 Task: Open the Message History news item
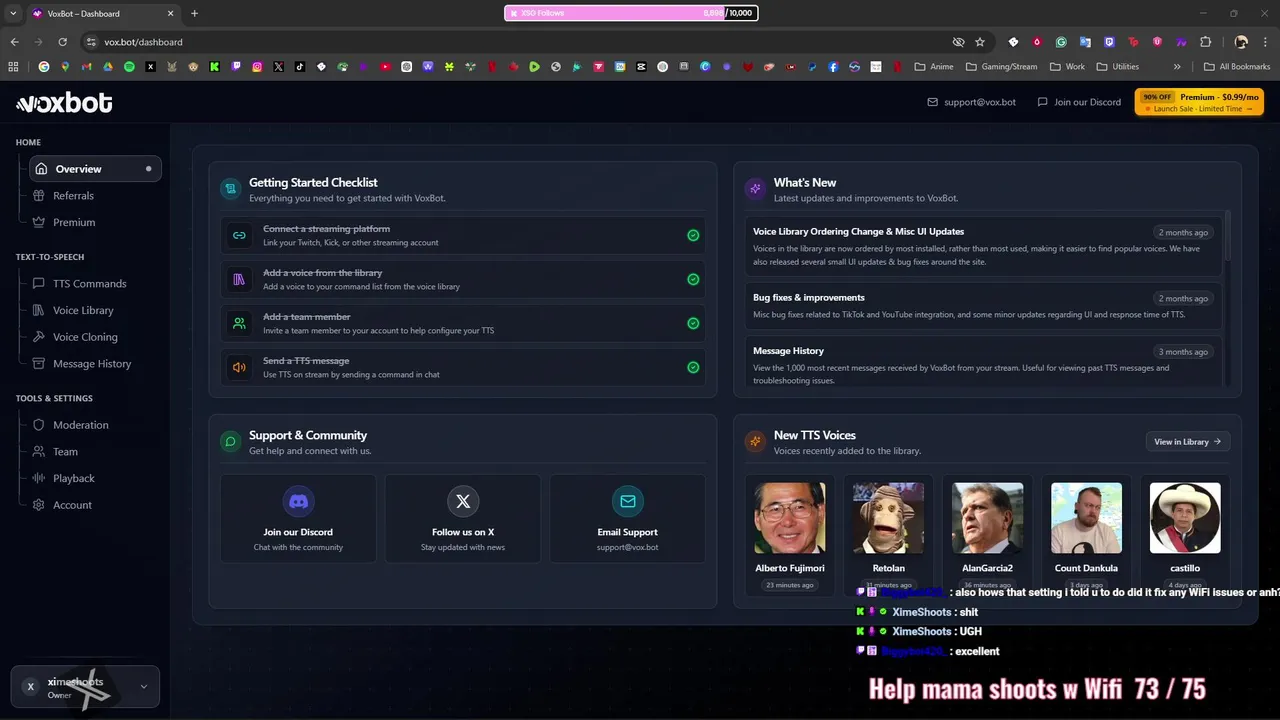click(x=983, y=364)
